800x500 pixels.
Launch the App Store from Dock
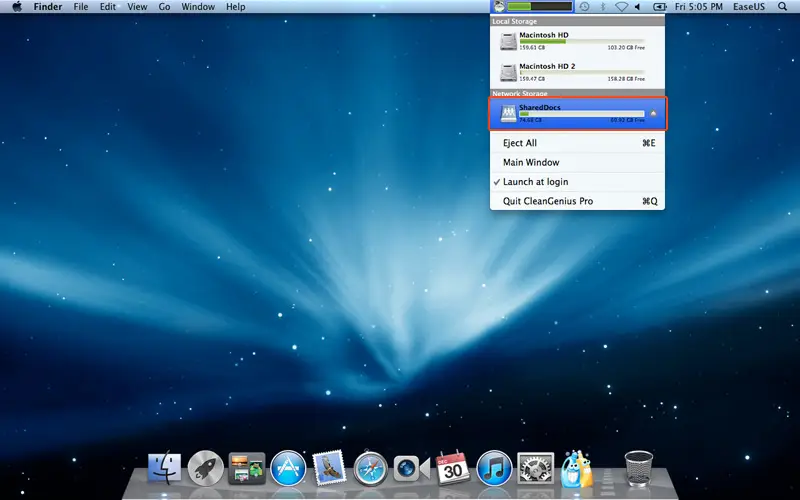tap(288, 468)
